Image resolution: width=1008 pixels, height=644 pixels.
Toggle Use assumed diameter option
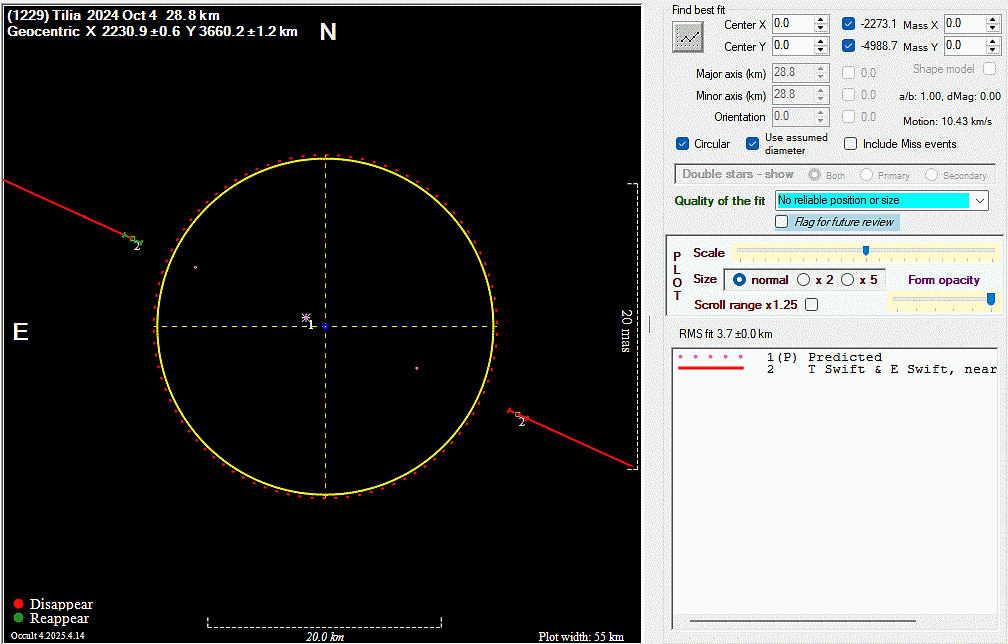tap(753, 144)
